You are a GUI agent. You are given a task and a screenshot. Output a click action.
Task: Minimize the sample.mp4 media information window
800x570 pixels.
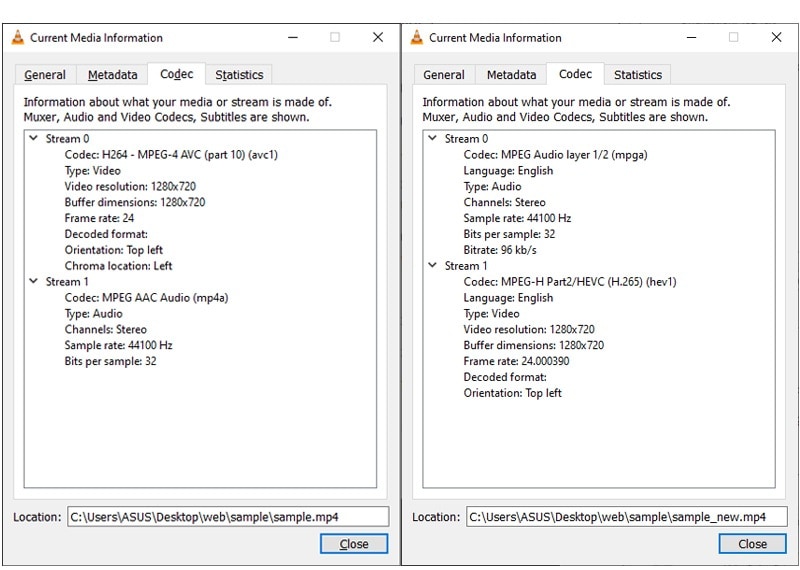[x=293, y=37]
